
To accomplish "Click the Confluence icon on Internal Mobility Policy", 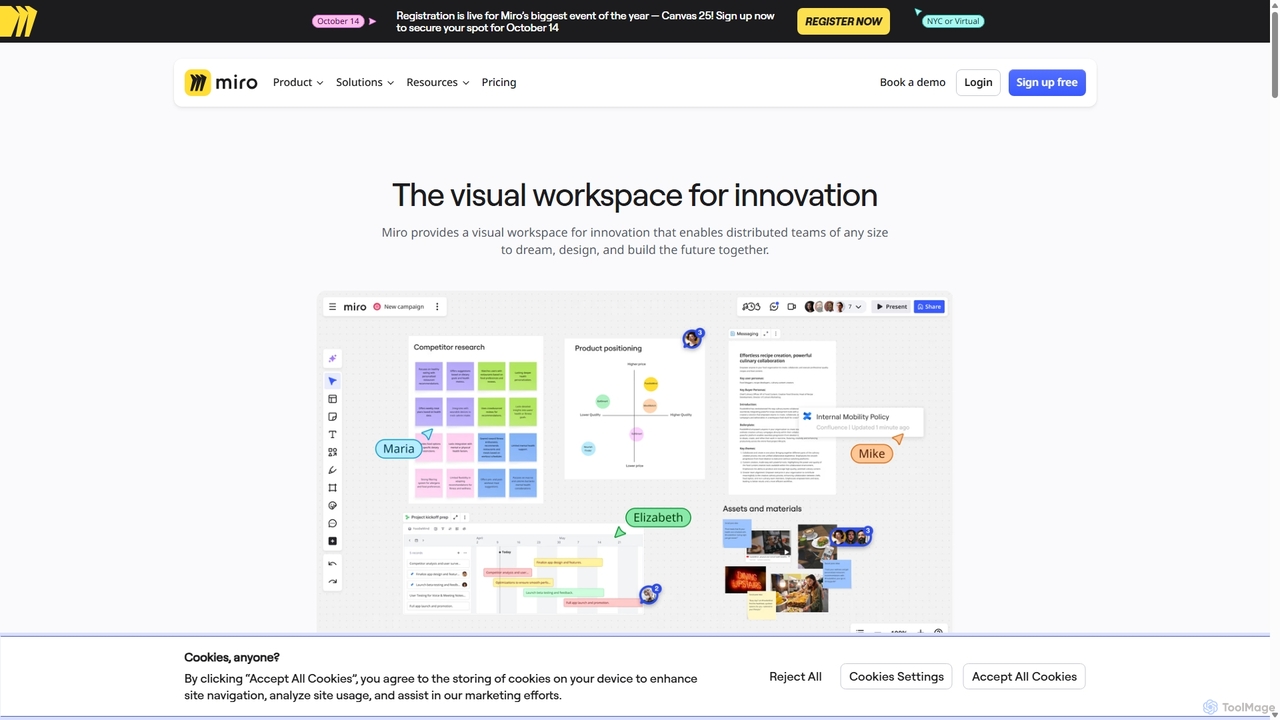I will pyautogui.click(x=808, y=417).
